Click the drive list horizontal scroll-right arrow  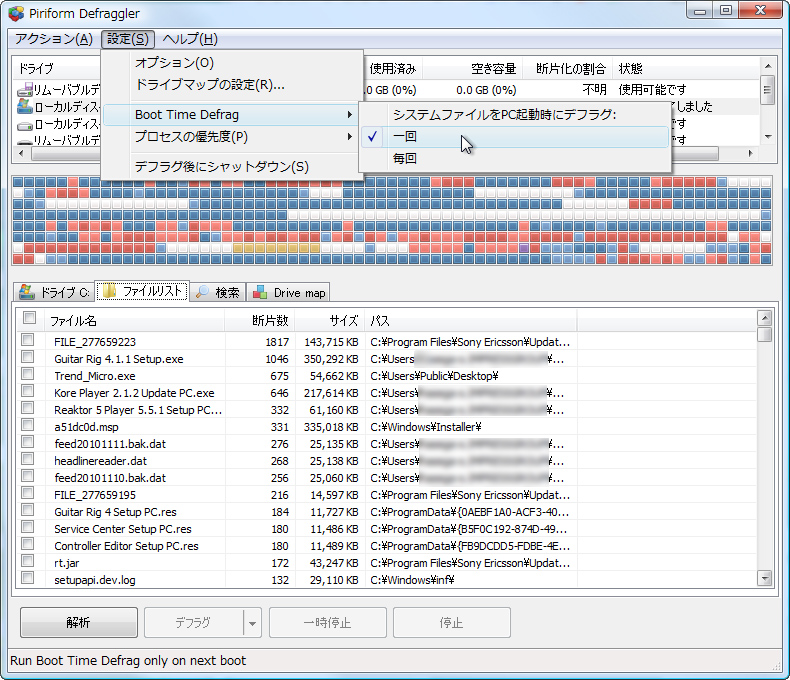751,153
